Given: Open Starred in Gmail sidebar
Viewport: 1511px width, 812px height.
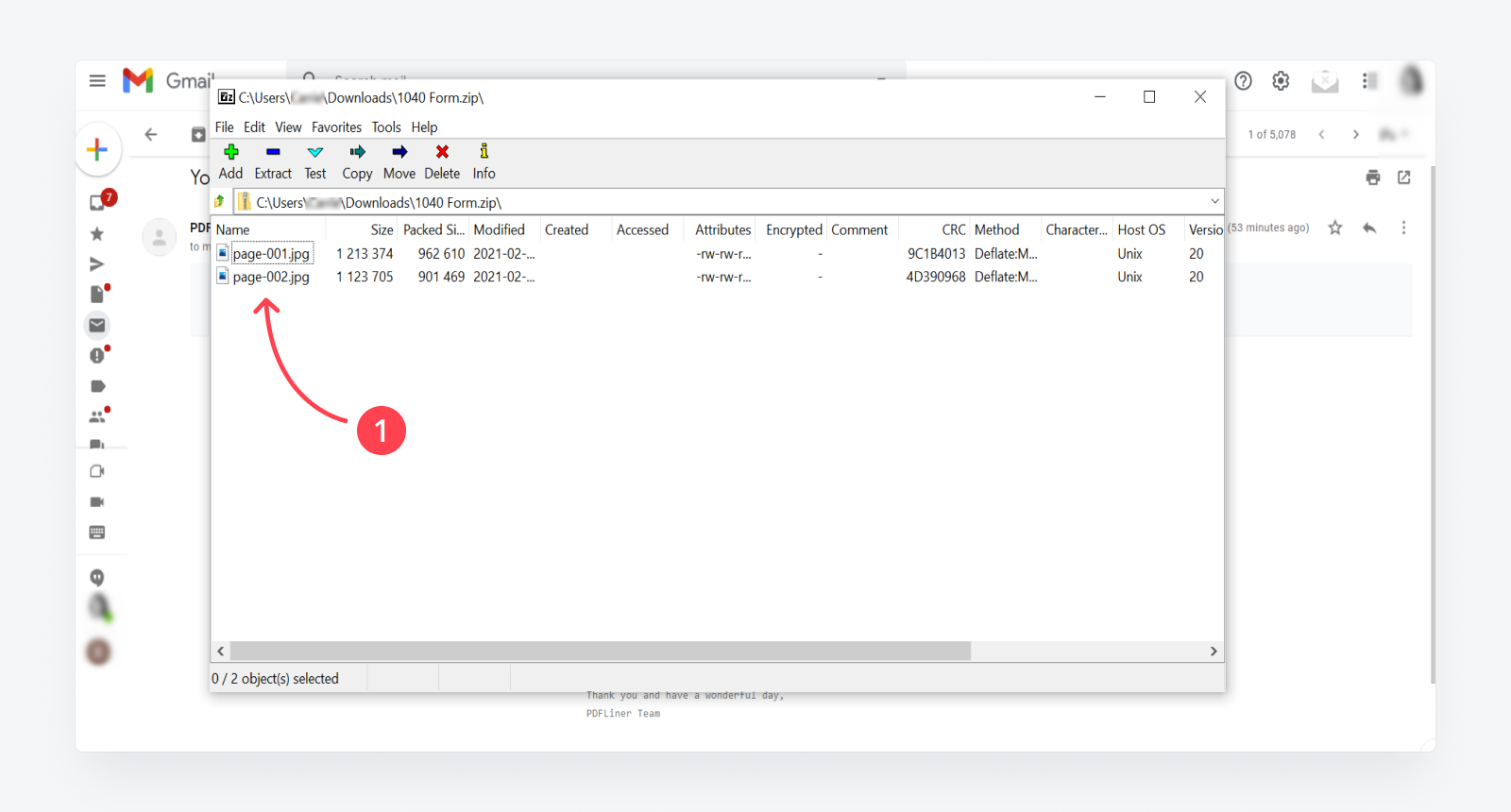Looking at the screenshot, I should (x=96, y=234).
